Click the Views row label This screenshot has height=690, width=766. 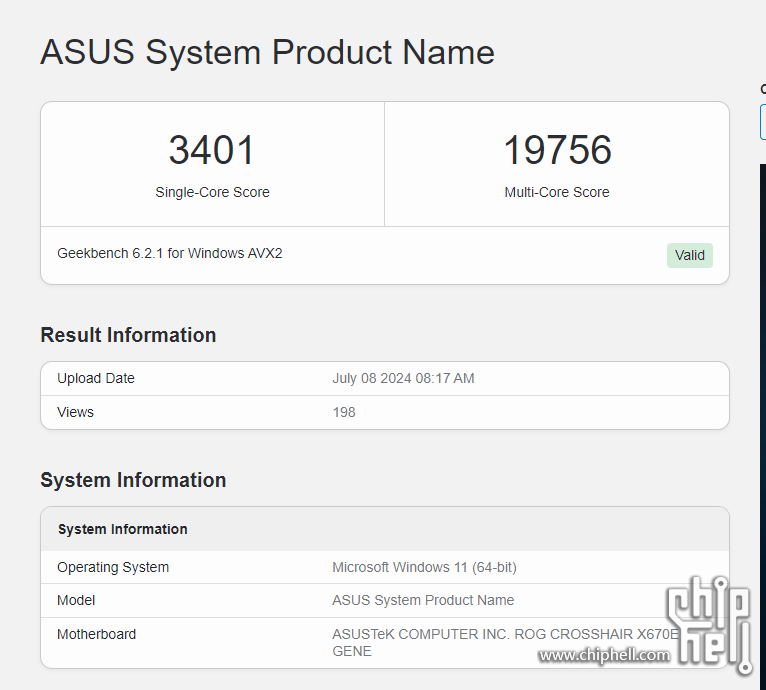coord(75,412)
